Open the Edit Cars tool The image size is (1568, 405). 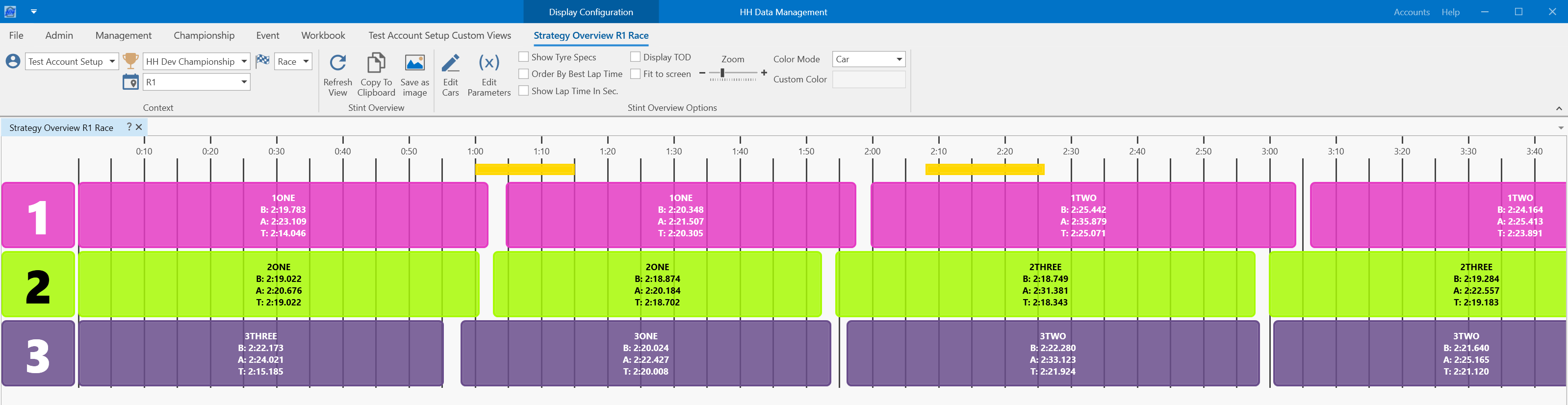pos(450,63)
